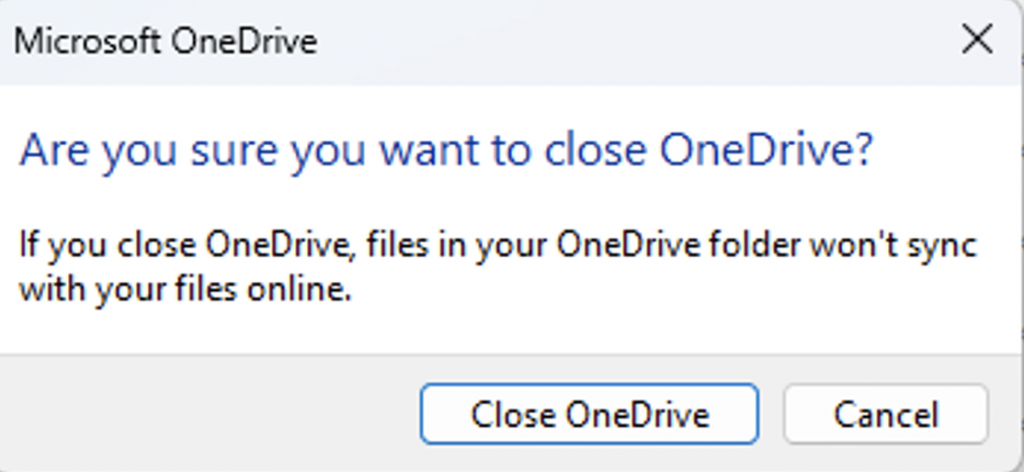Click the blue "Are you sure" heading
Screen dimensions: 1024x472
[x=446, y=151]
